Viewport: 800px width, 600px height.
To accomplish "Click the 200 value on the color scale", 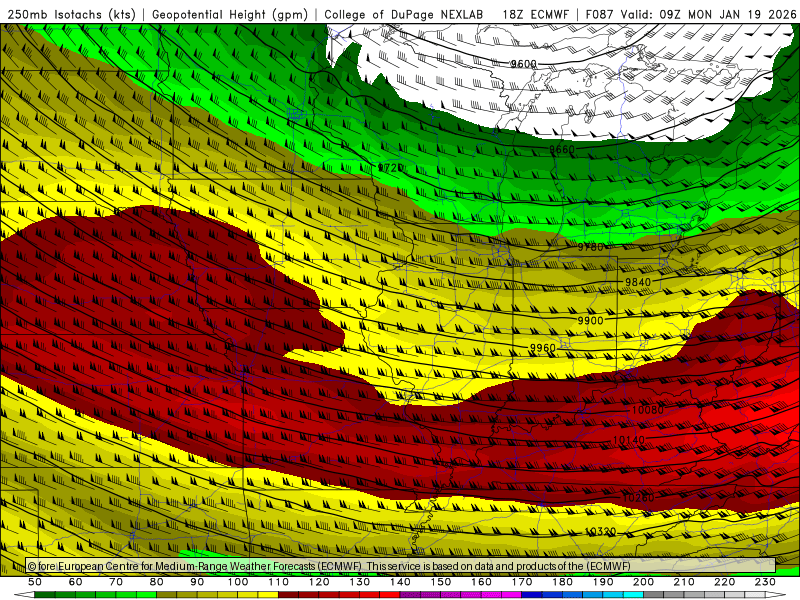I will click(644, 582).
